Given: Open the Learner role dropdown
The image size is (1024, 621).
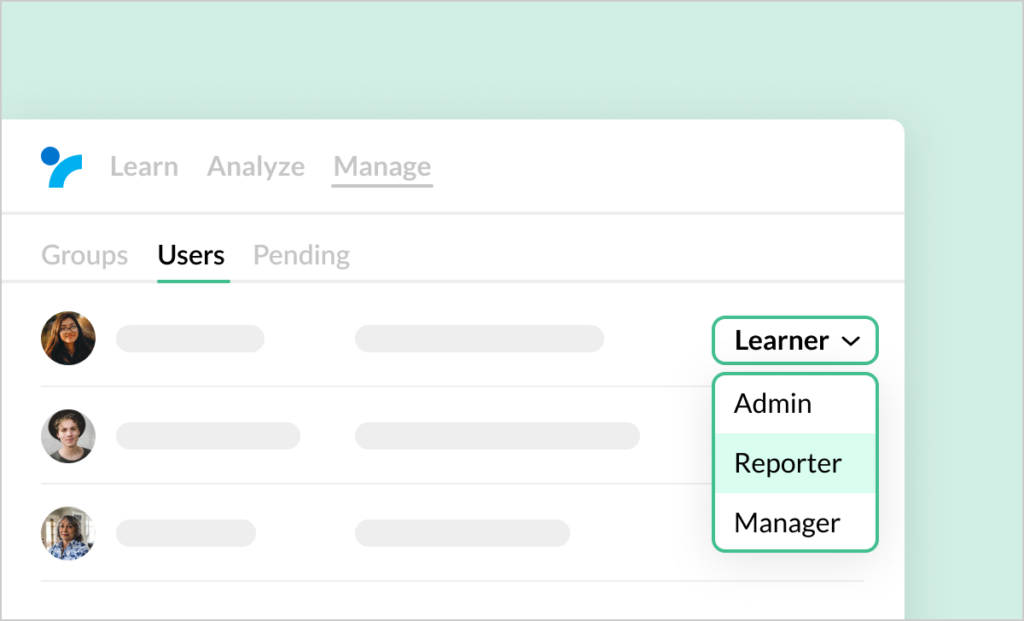Looking at the screenshot, I should [794, 340].
